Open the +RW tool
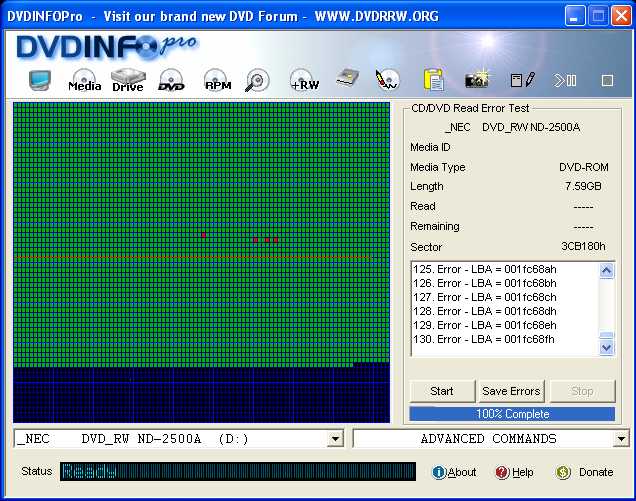This screenshot has width=636, height=501. click(x=304, y=80)
